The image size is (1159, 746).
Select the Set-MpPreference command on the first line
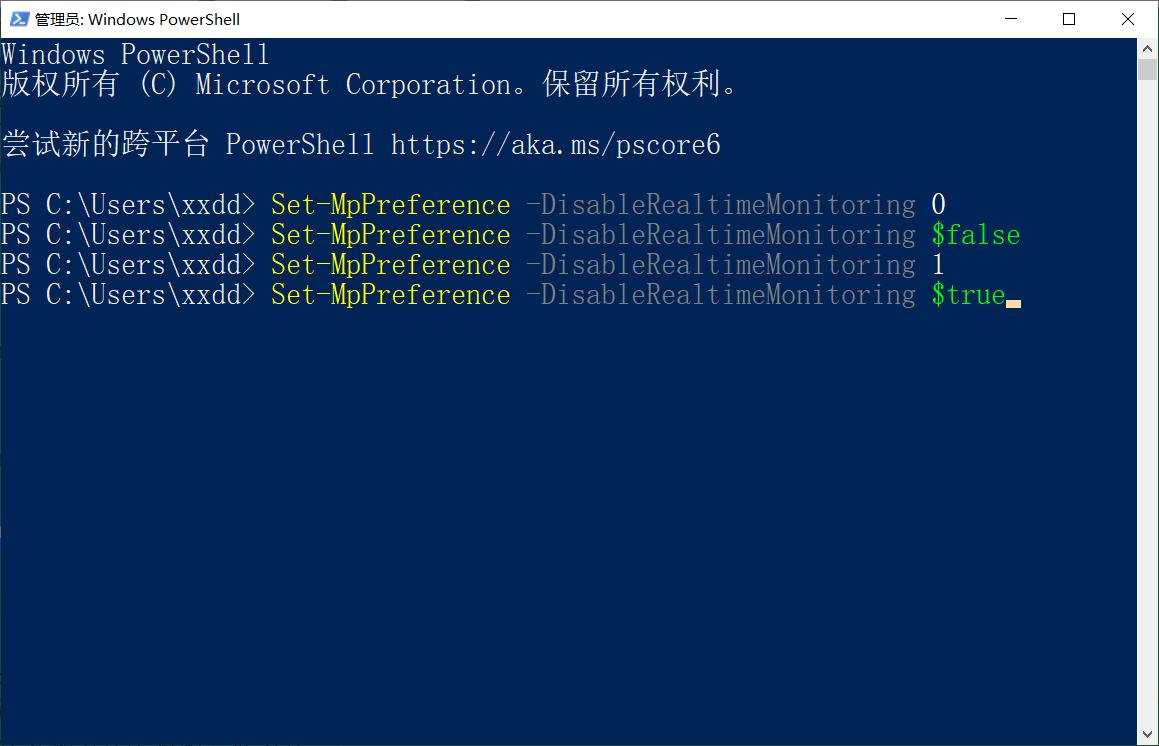389,204
